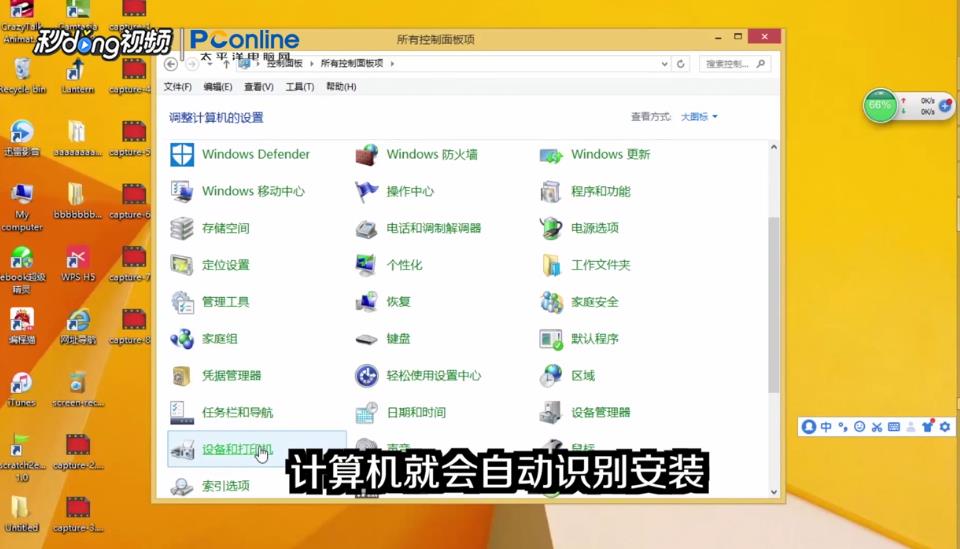Select Untitled folder on desktop
The height and width of the screenshot is (549, 960).
[21, 514]
